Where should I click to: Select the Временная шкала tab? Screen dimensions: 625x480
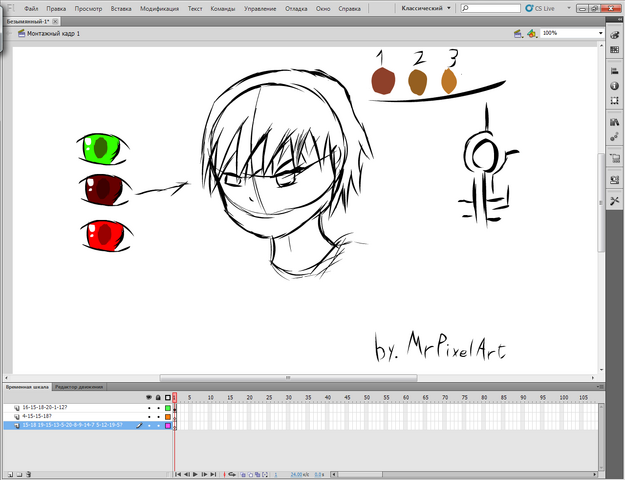pos(27,387)
